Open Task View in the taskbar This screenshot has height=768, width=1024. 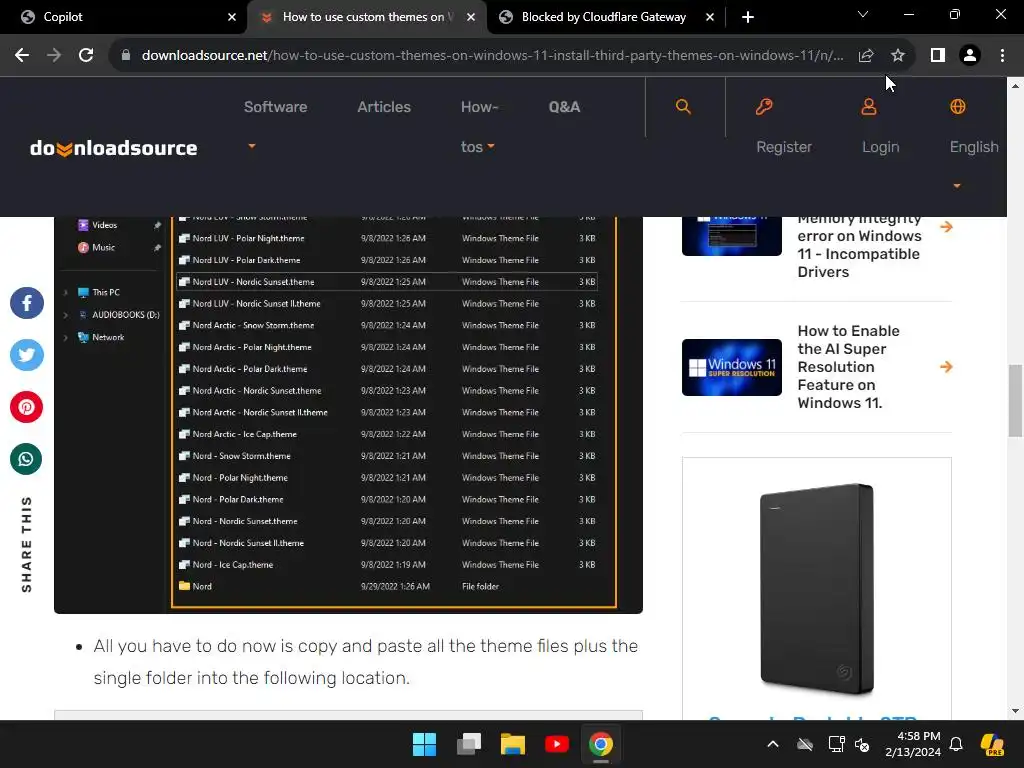click(x=469, y=744)
